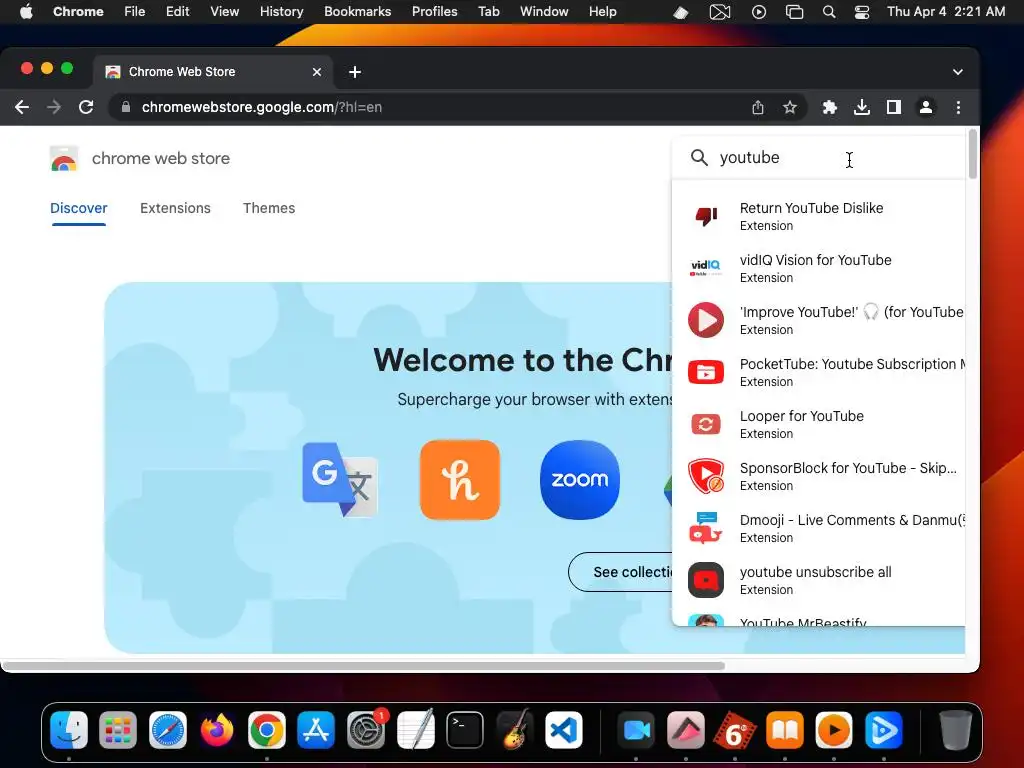
Task: Close the Chrome Web Store tab
Action: tap(317, 72)
